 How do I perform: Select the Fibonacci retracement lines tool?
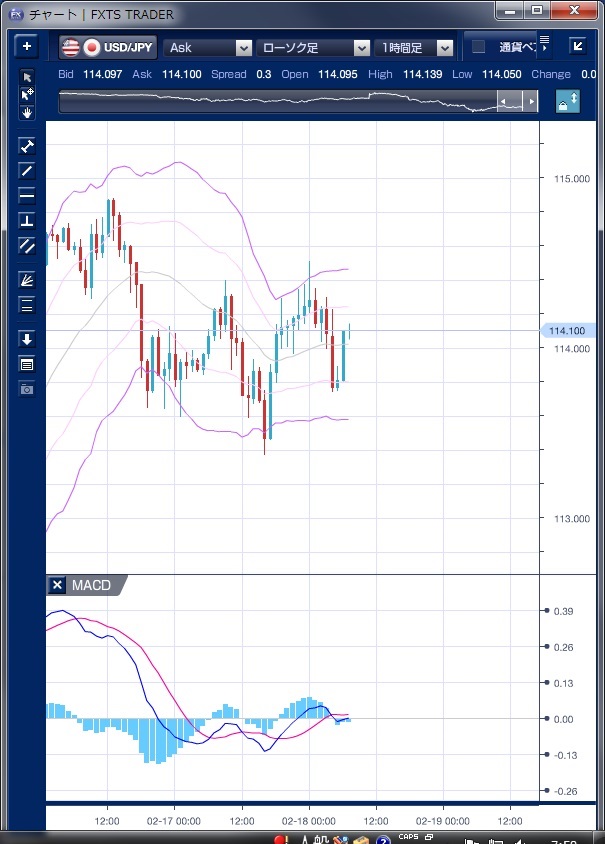click(x=27, y=305)
